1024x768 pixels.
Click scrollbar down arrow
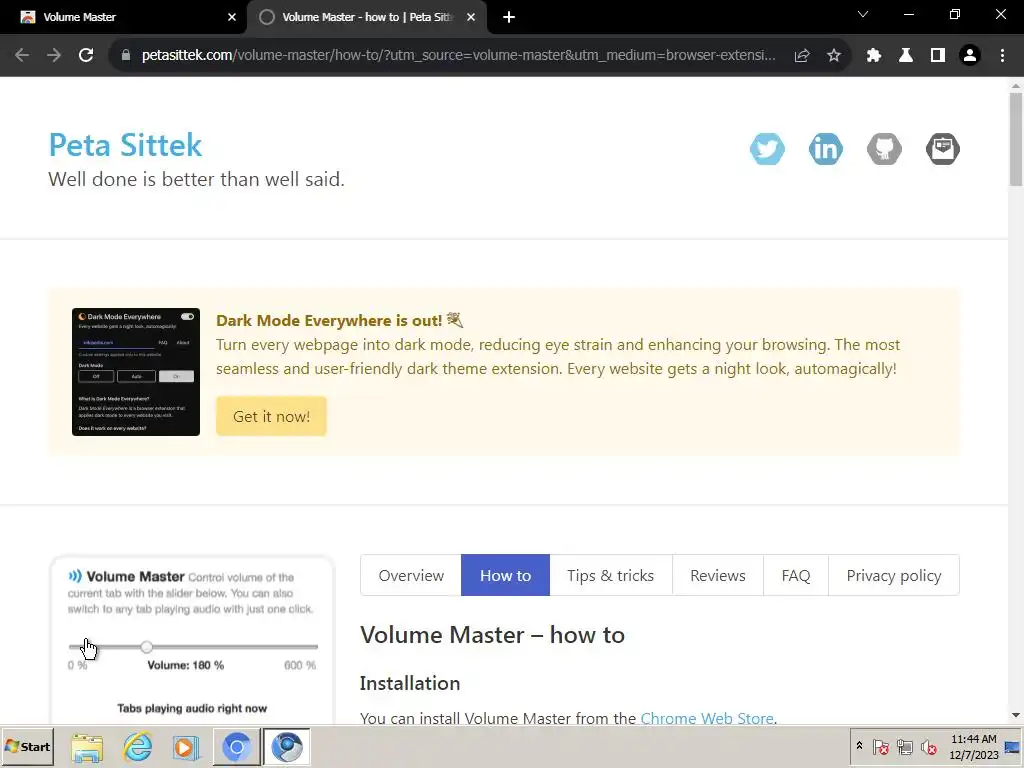tap(1016, 716)
